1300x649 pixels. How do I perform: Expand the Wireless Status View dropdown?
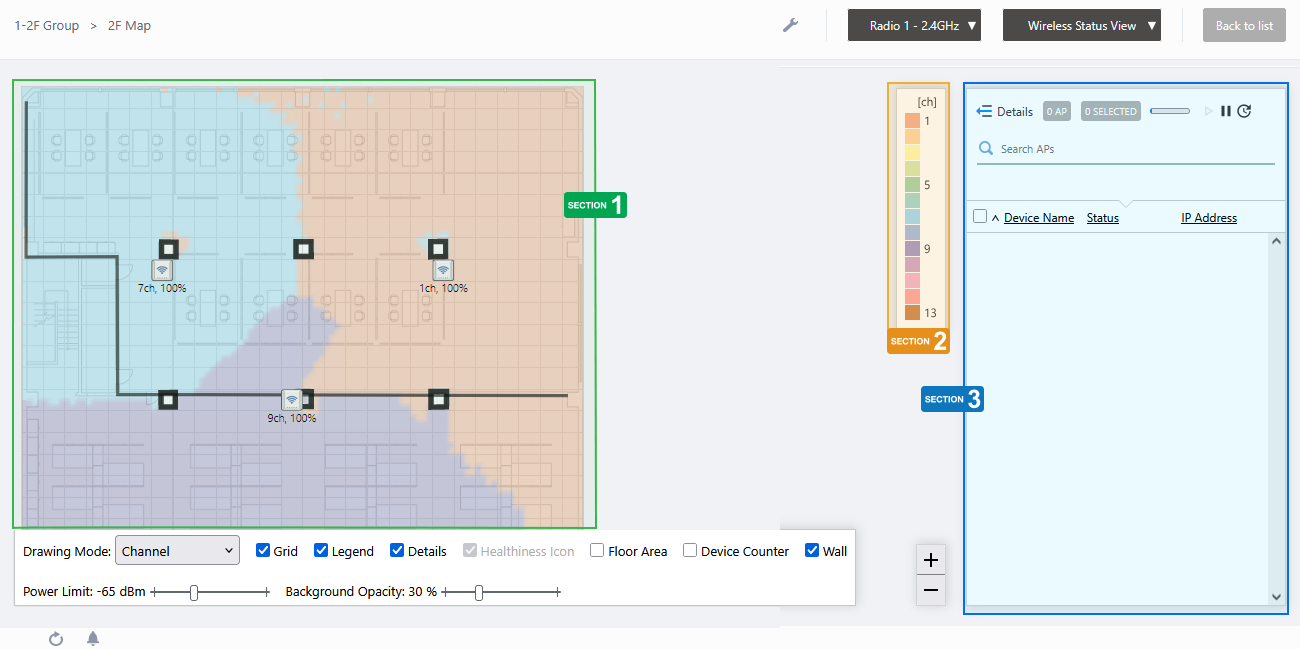(x=1081, y=26)
